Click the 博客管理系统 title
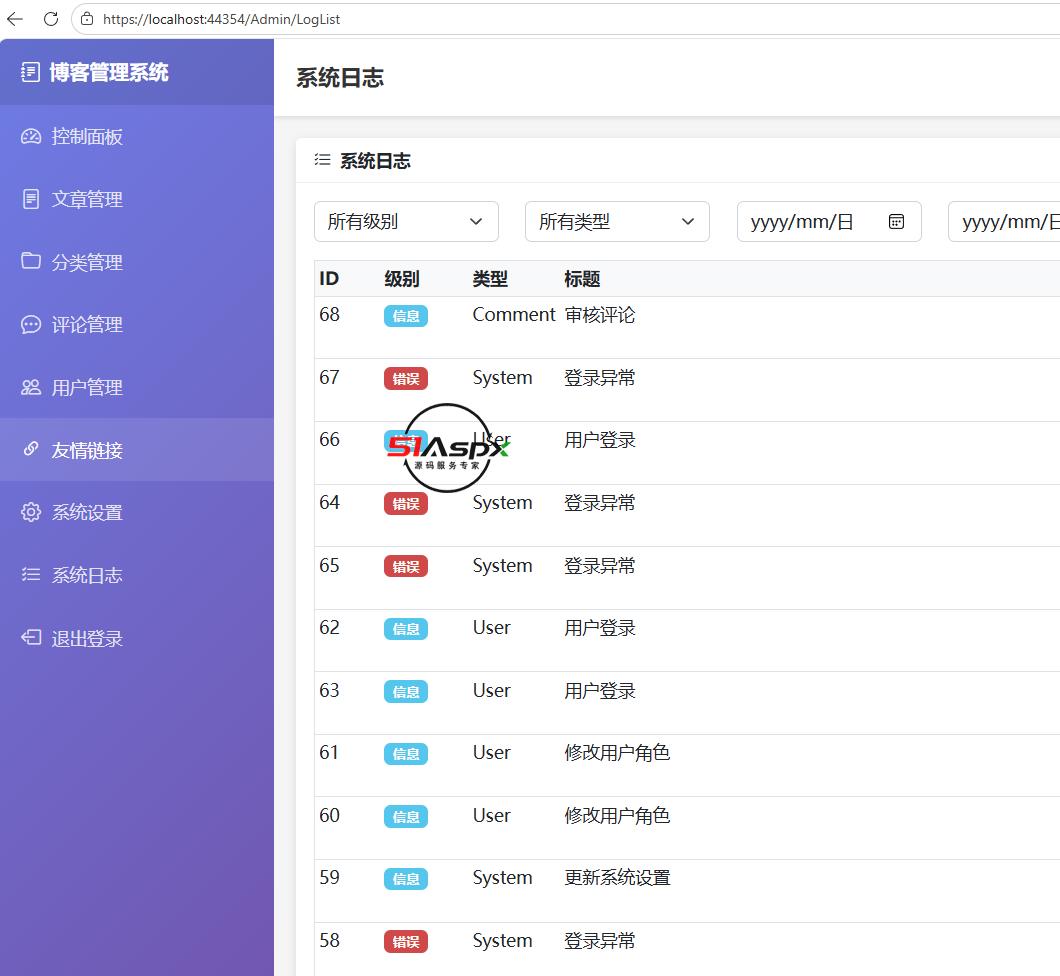 (109, 72)
